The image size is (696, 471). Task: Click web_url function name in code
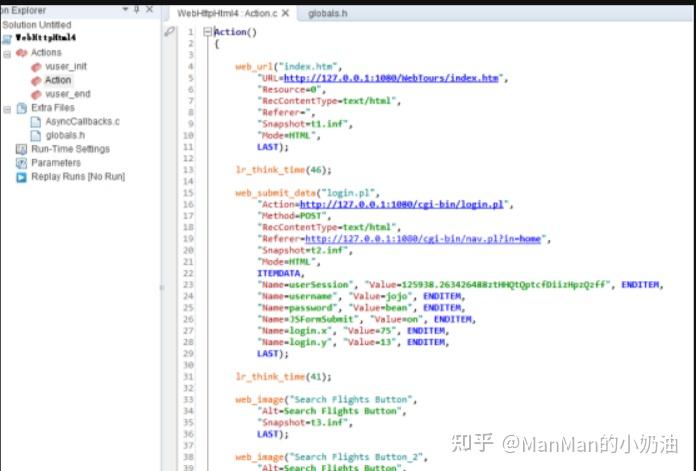coord(254,67)
